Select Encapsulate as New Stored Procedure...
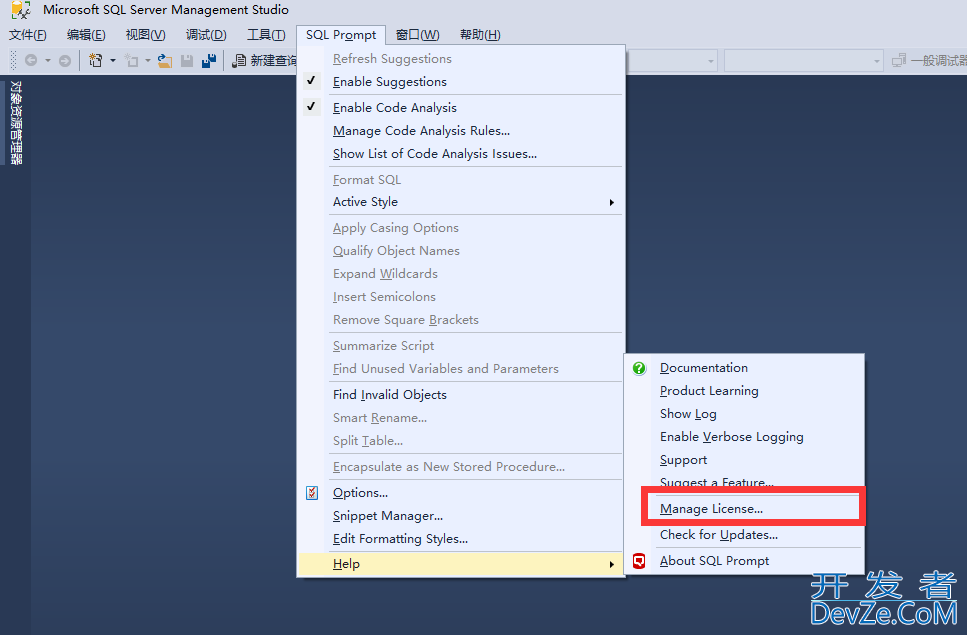 click(x=449, y=467)
